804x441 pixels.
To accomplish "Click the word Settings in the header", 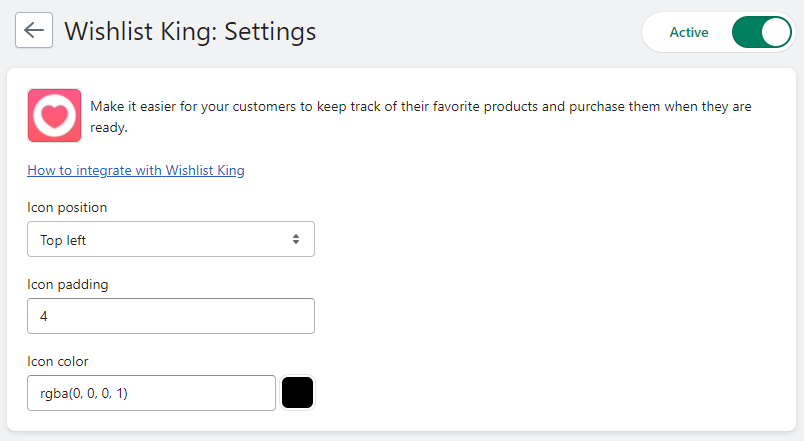I will click(x=270, y=31).
